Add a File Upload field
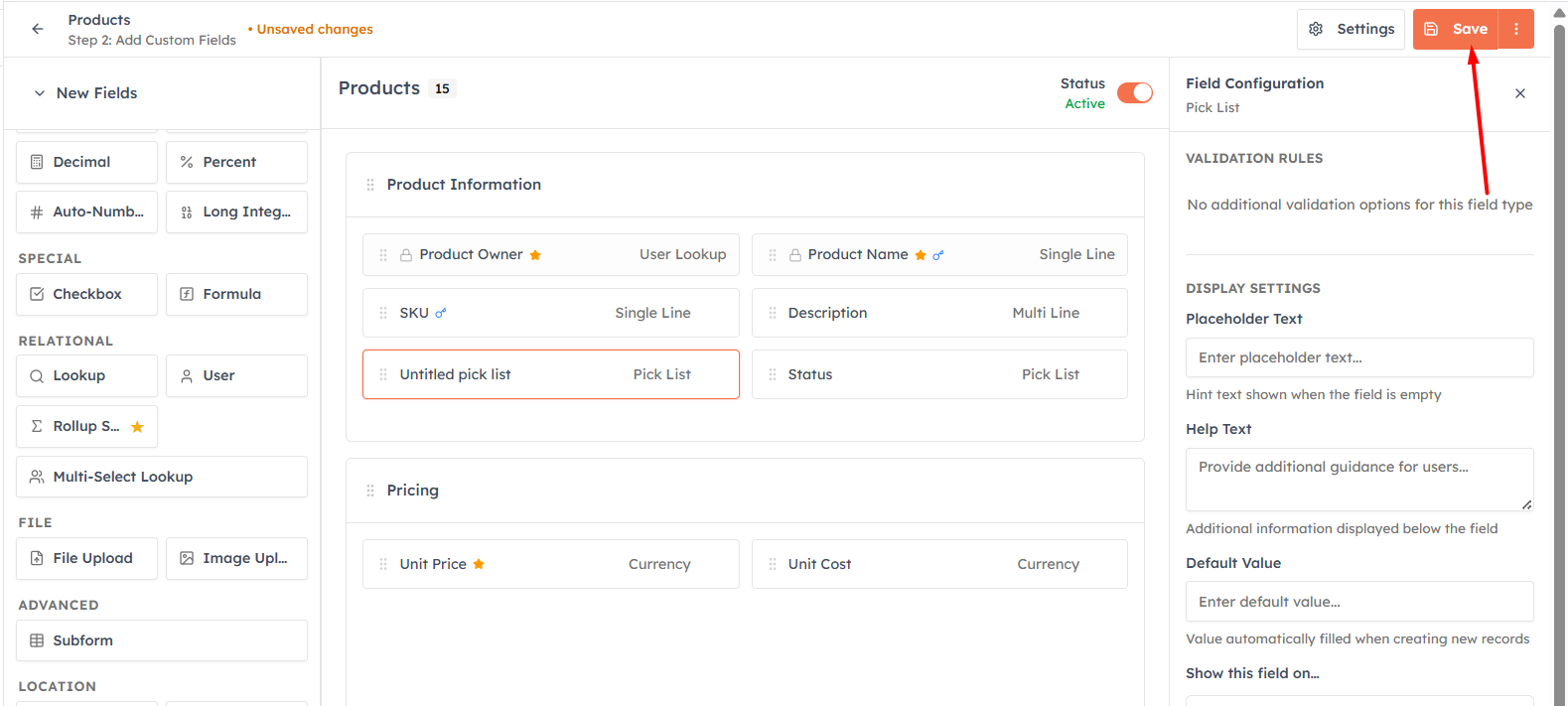1568x706 pixels. tap(86, 558)
